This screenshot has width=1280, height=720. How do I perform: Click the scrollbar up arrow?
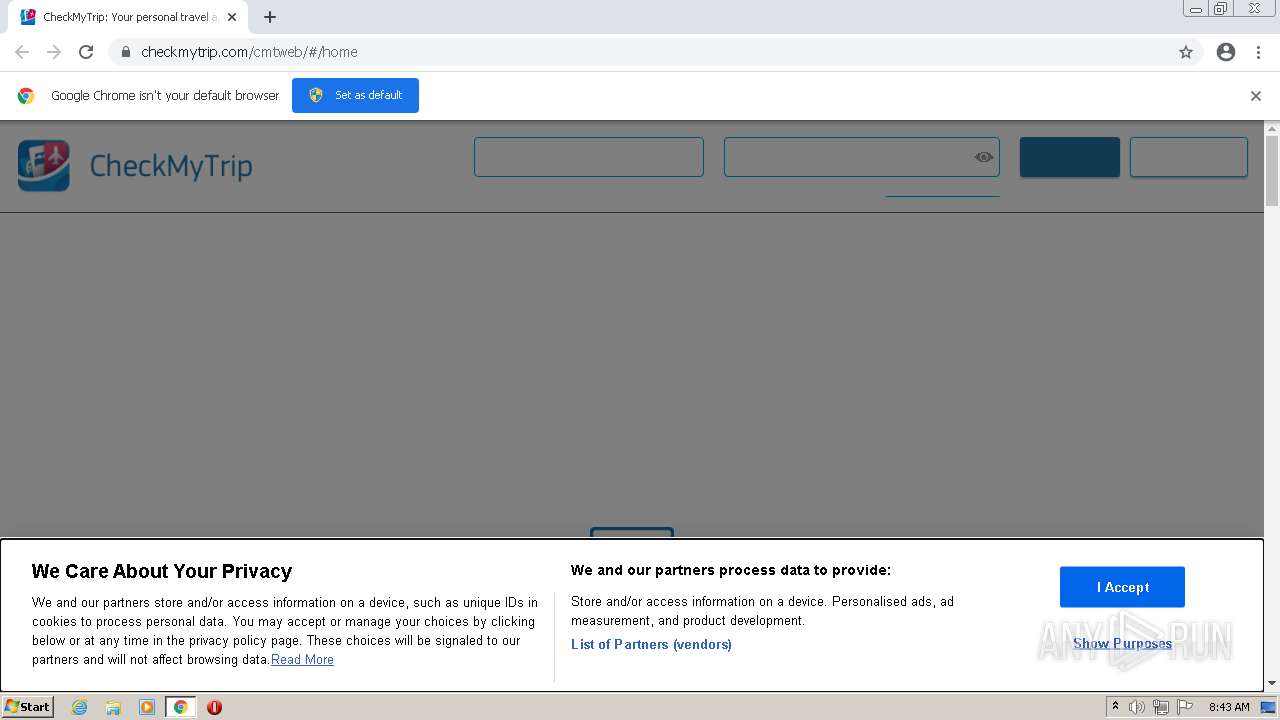point(1272,129)
